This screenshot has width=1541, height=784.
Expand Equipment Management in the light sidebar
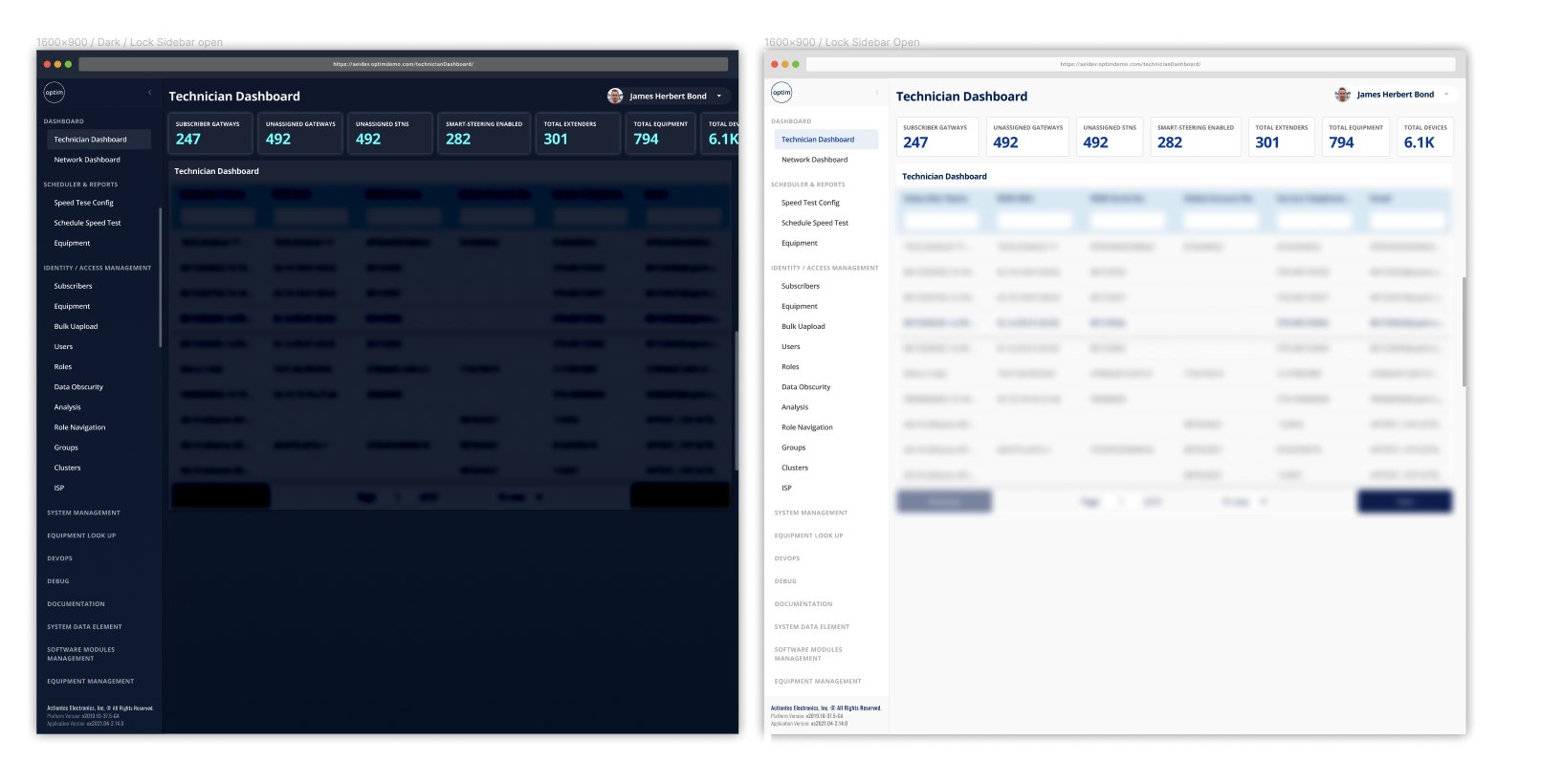coord(818,682)
